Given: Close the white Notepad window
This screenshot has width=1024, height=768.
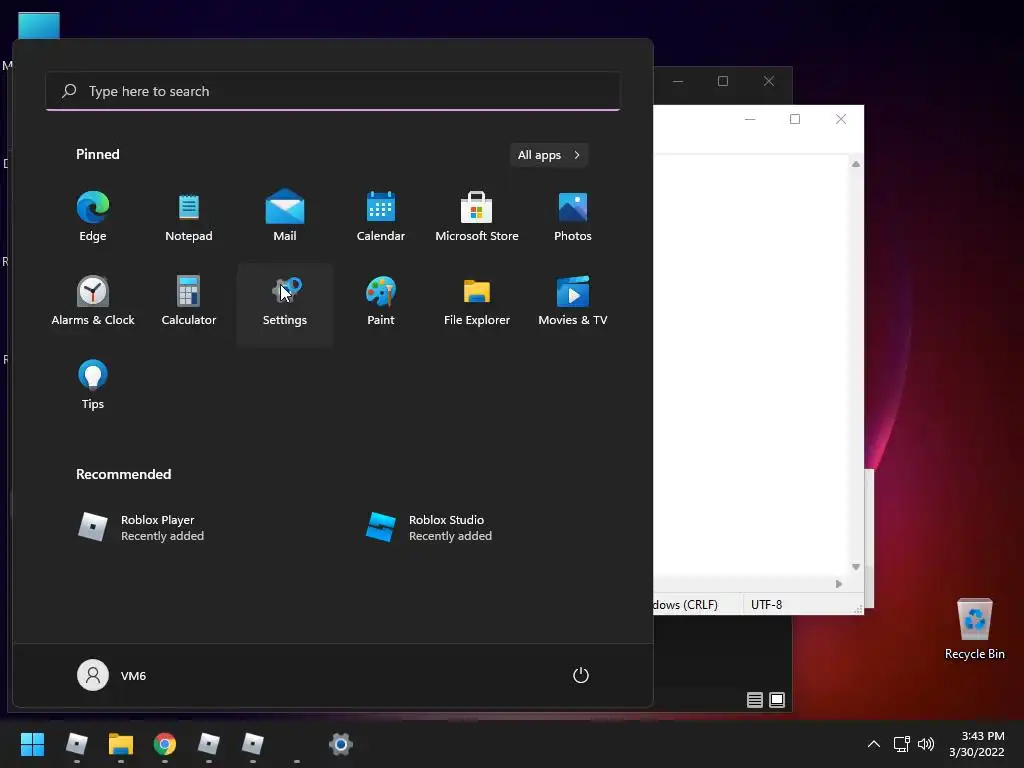Looking at the screenshot, I should pyautogui.click(x=841, y=119).
